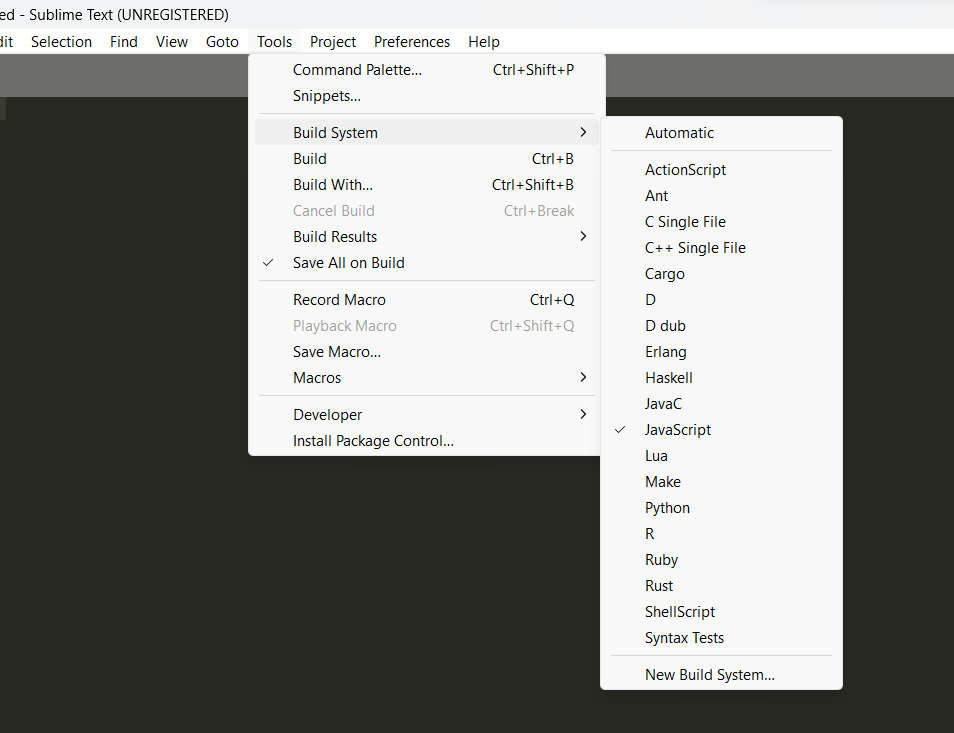The image size is (954, 733).
Task: Toggle Save All on Build option
Action: point(427,263)
